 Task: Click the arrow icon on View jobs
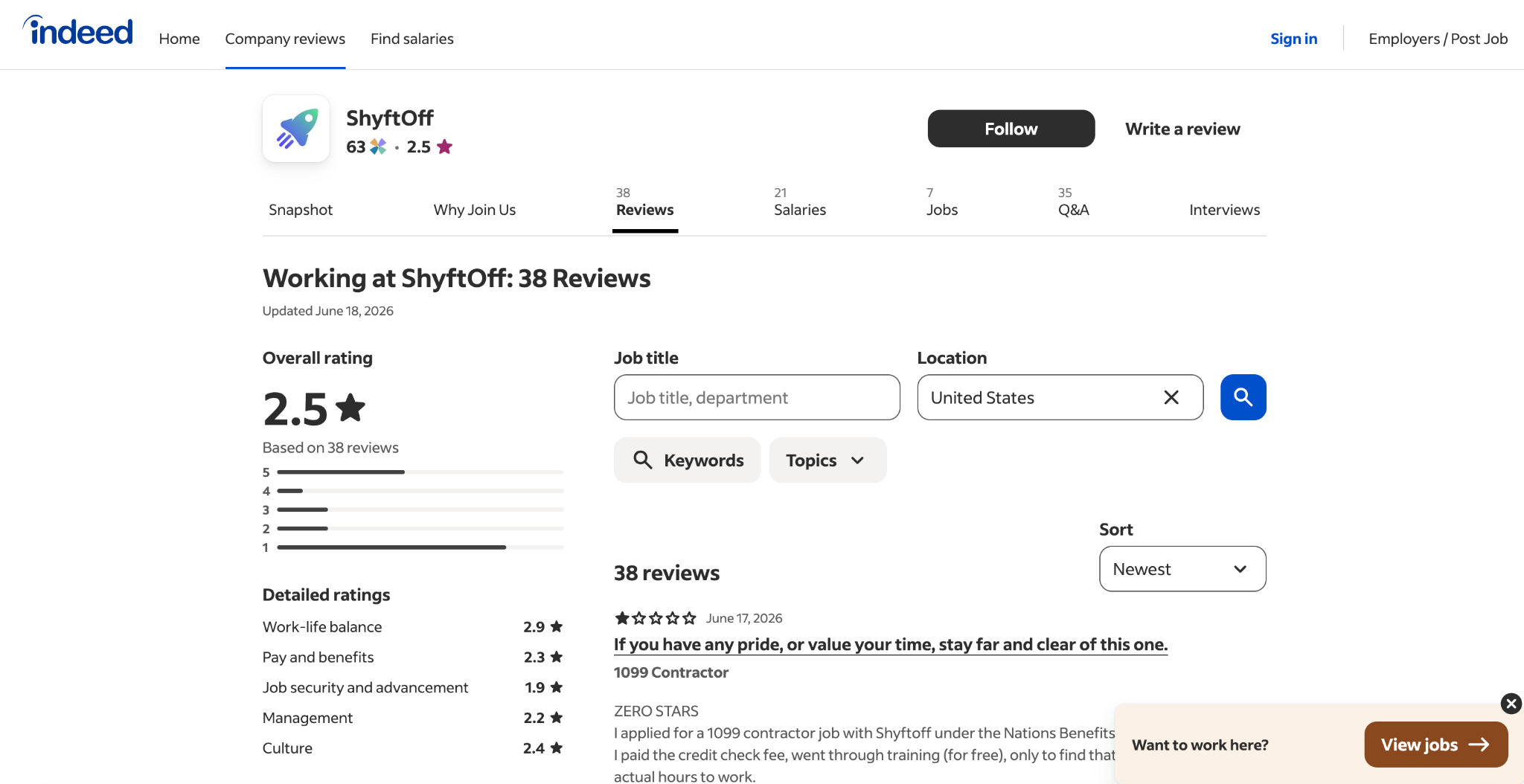[x=1479, y=745]
